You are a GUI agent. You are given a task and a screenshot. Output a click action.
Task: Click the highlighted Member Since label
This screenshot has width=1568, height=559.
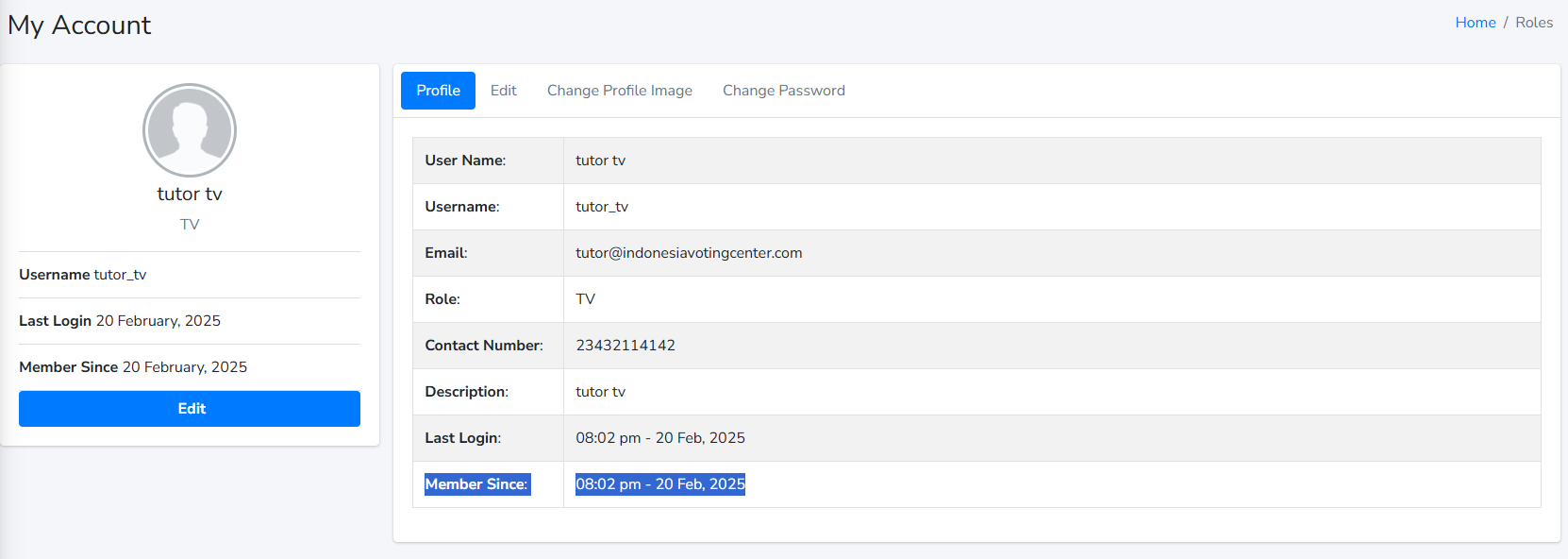coord(476,484)
